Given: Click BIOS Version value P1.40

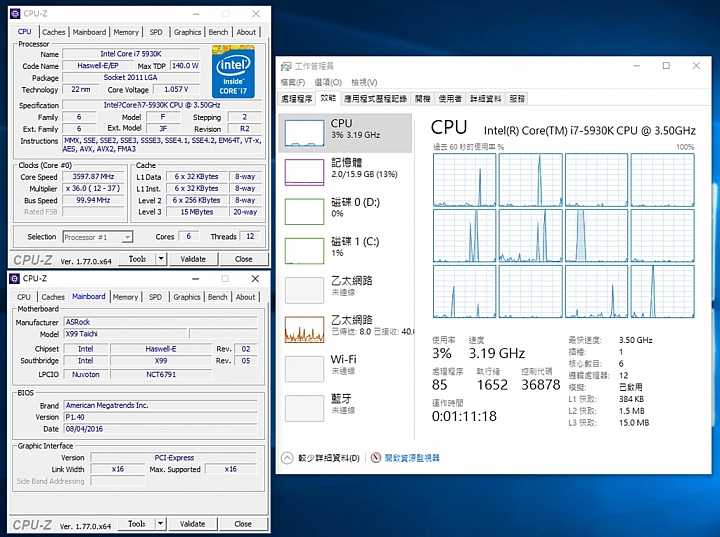Looking at the screenshot, I should pyautogui.click(x=160, y=417).
